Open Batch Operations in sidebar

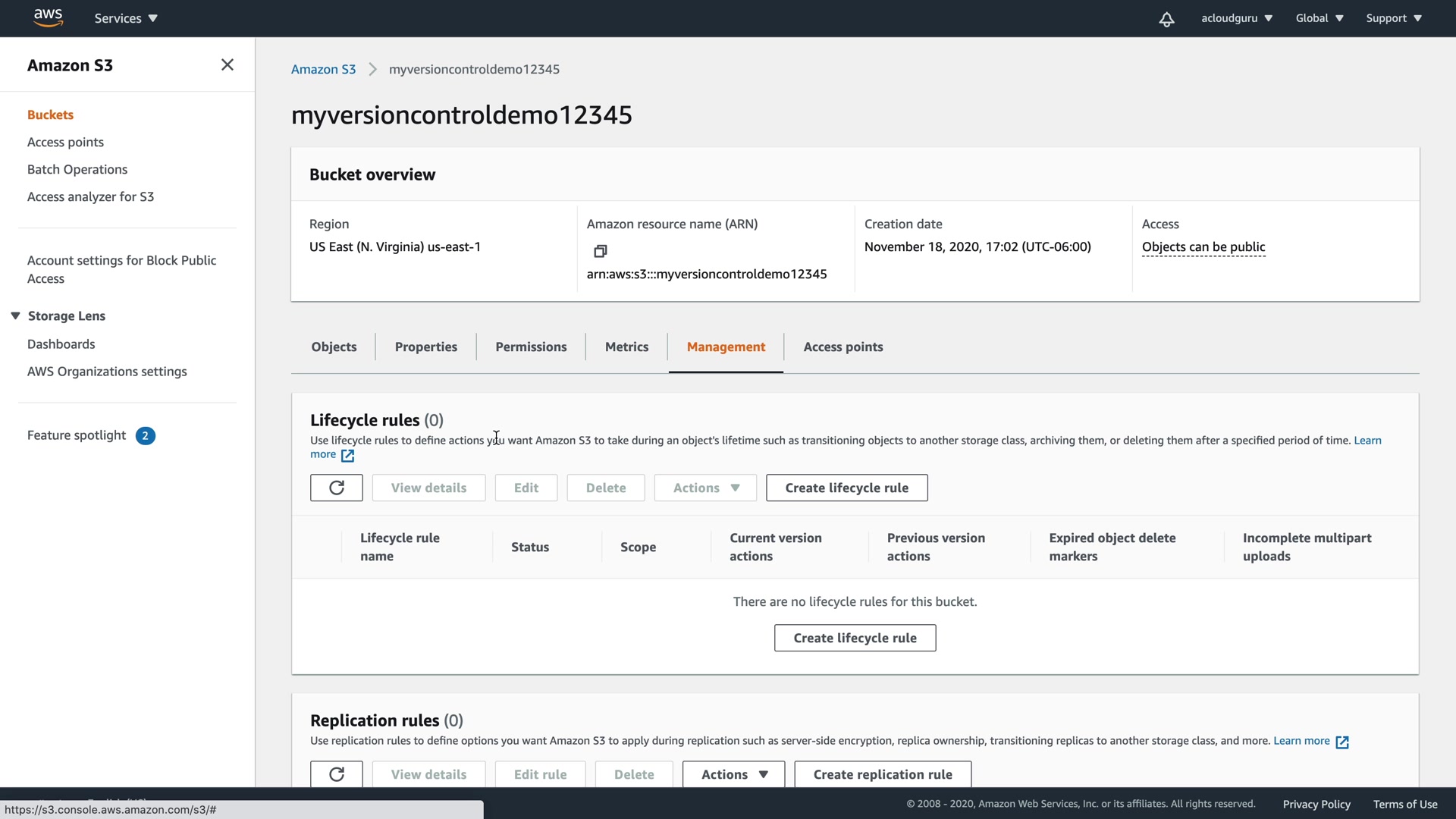(77, 169)
